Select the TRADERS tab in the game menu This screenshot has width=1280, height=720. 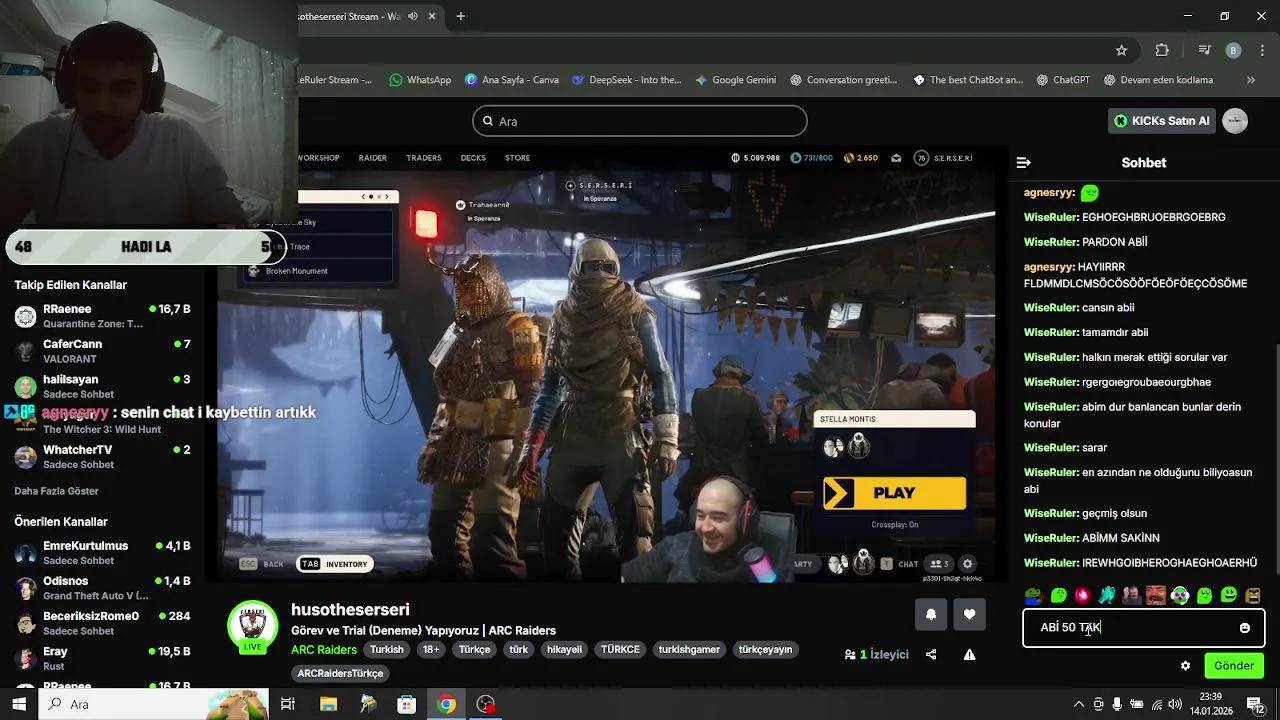pos(424,158)
